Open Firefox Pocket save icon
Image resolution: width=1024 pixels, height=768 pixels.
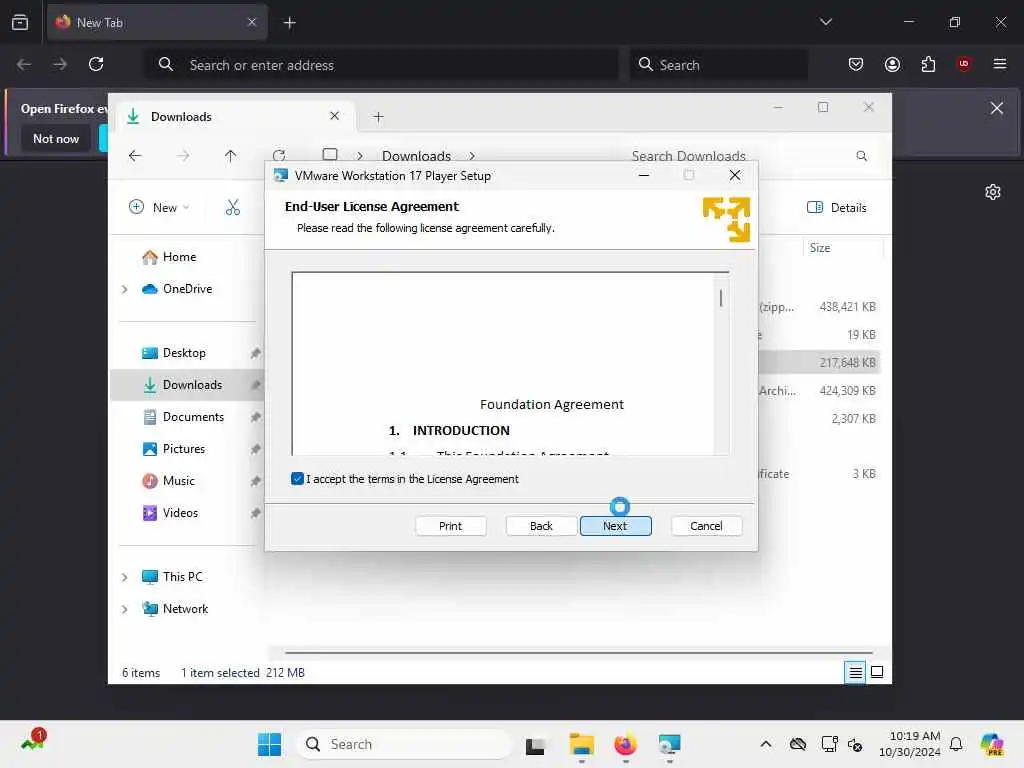(856, 64)
